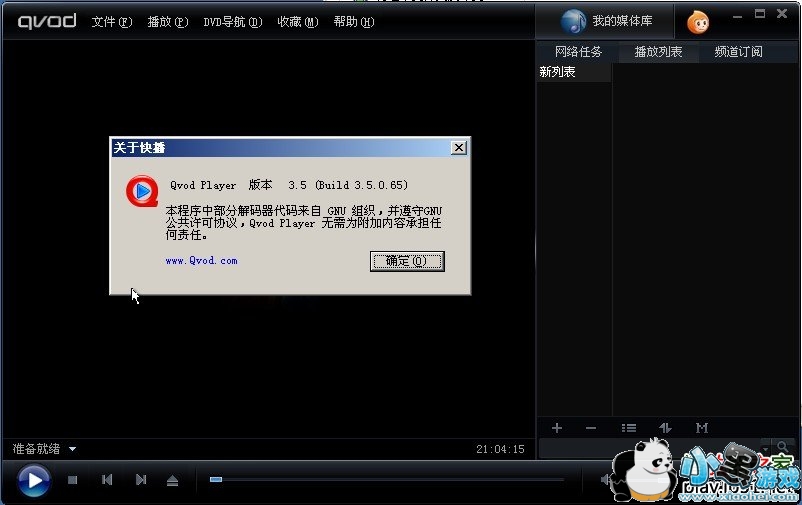Switch to the 网络任务 tab
The image size is (802, 505).
coord(578,52)
